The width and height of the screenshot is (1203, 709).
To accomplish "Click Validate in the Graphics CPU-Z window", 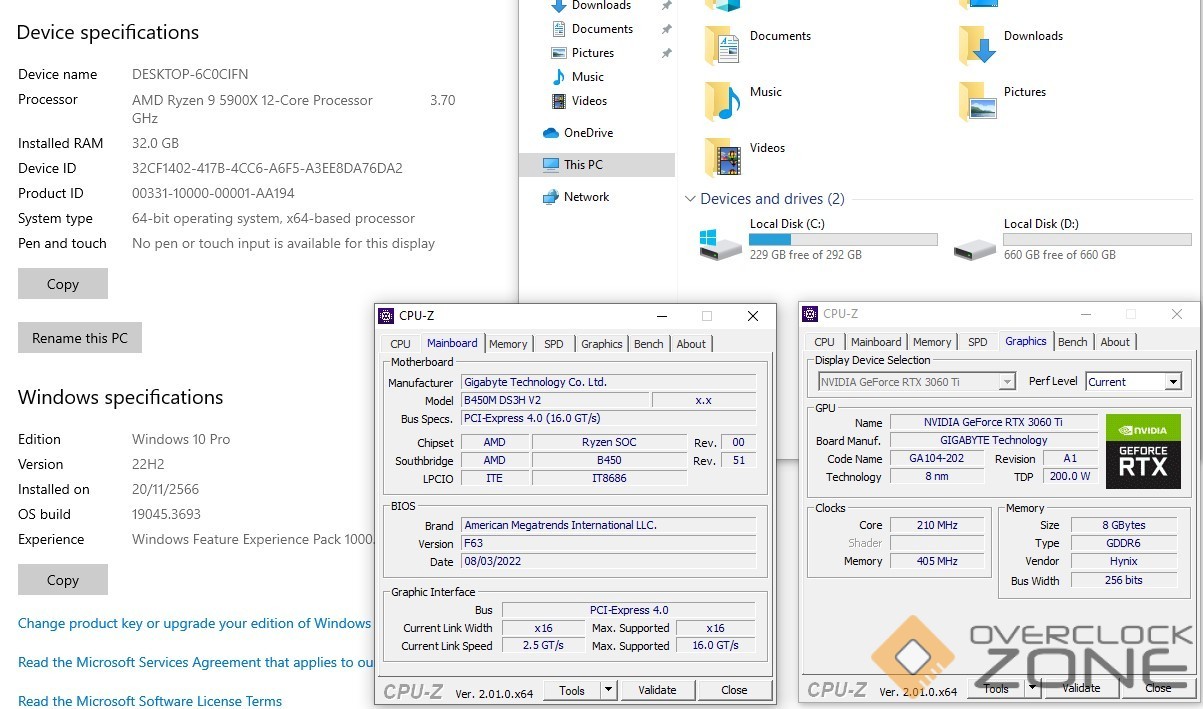I will [1081, 688].
